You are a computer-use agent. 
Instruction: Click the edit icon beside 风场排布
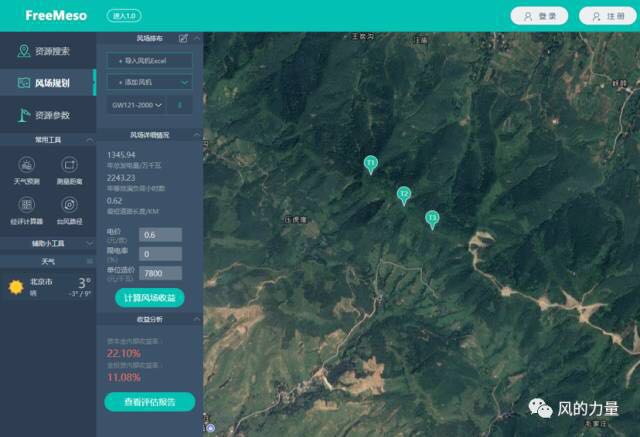pos(183,39)
